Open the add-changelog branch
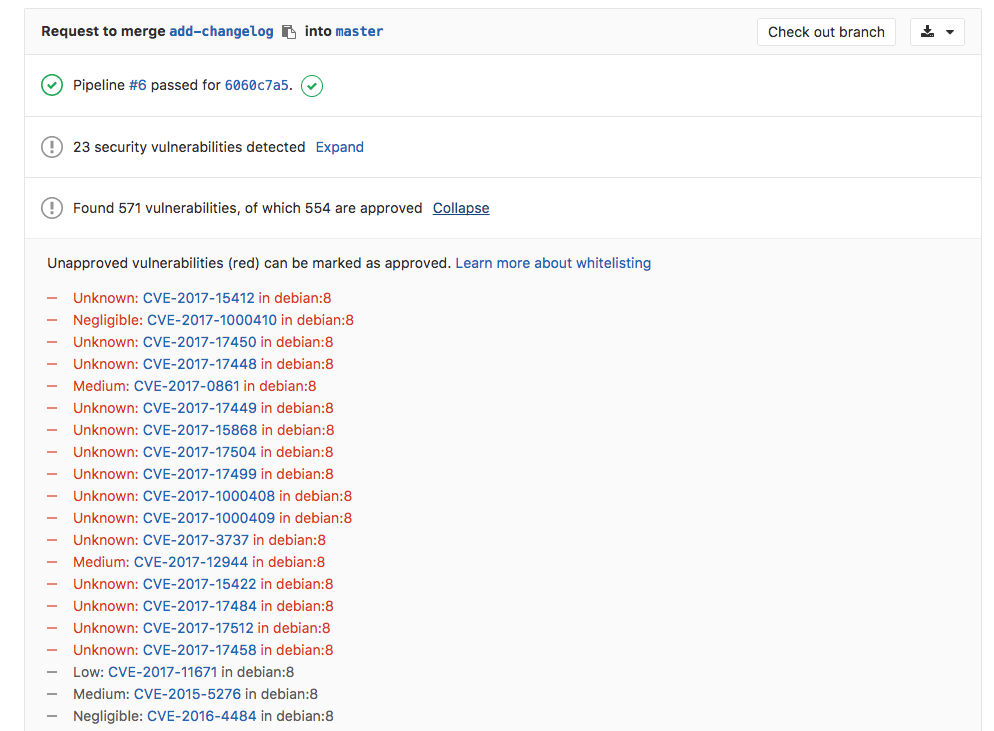 [x=221, y=31]
